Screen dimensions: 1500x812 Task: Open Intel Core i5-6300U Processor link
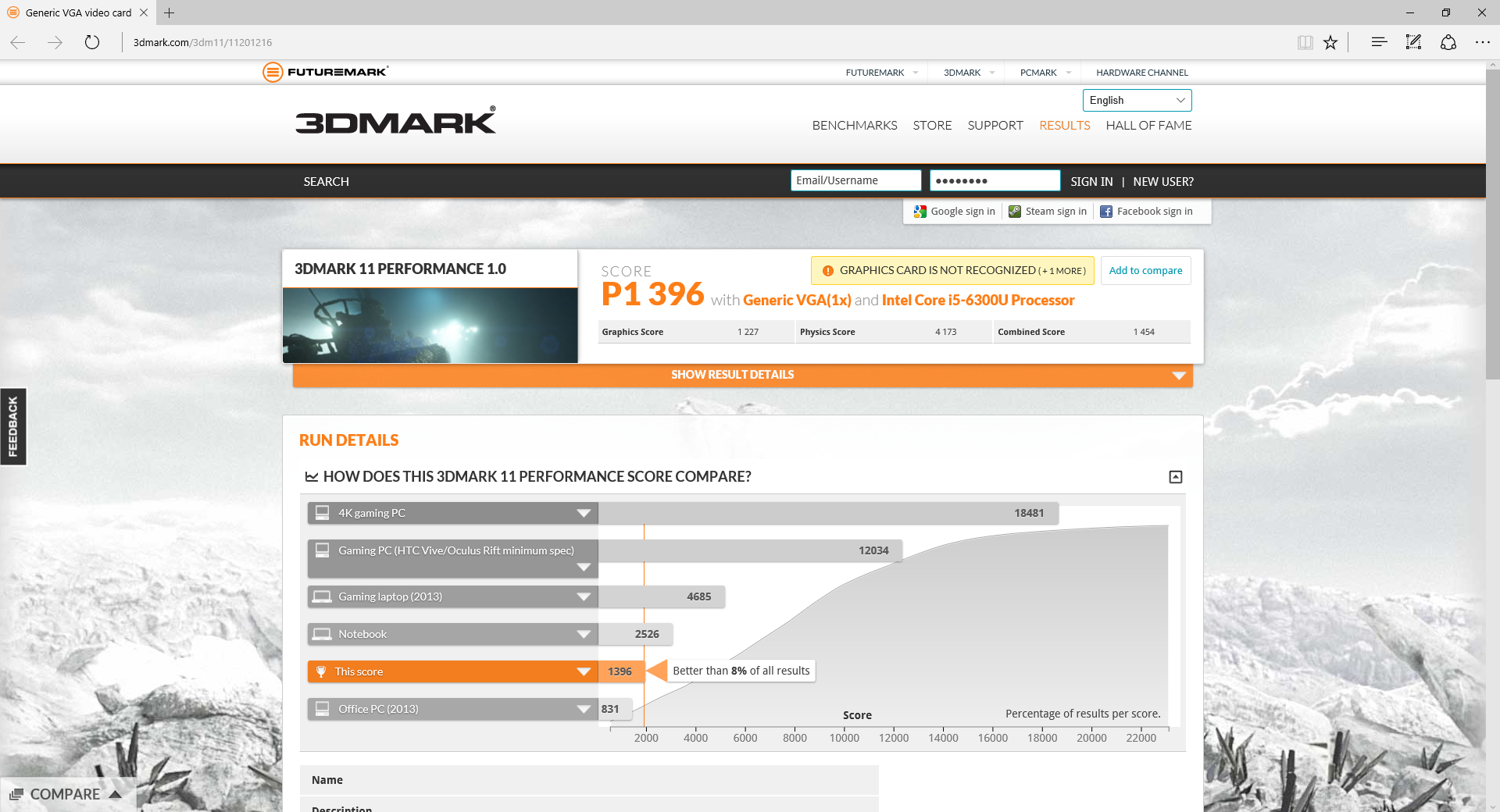[x=978, y=301]
